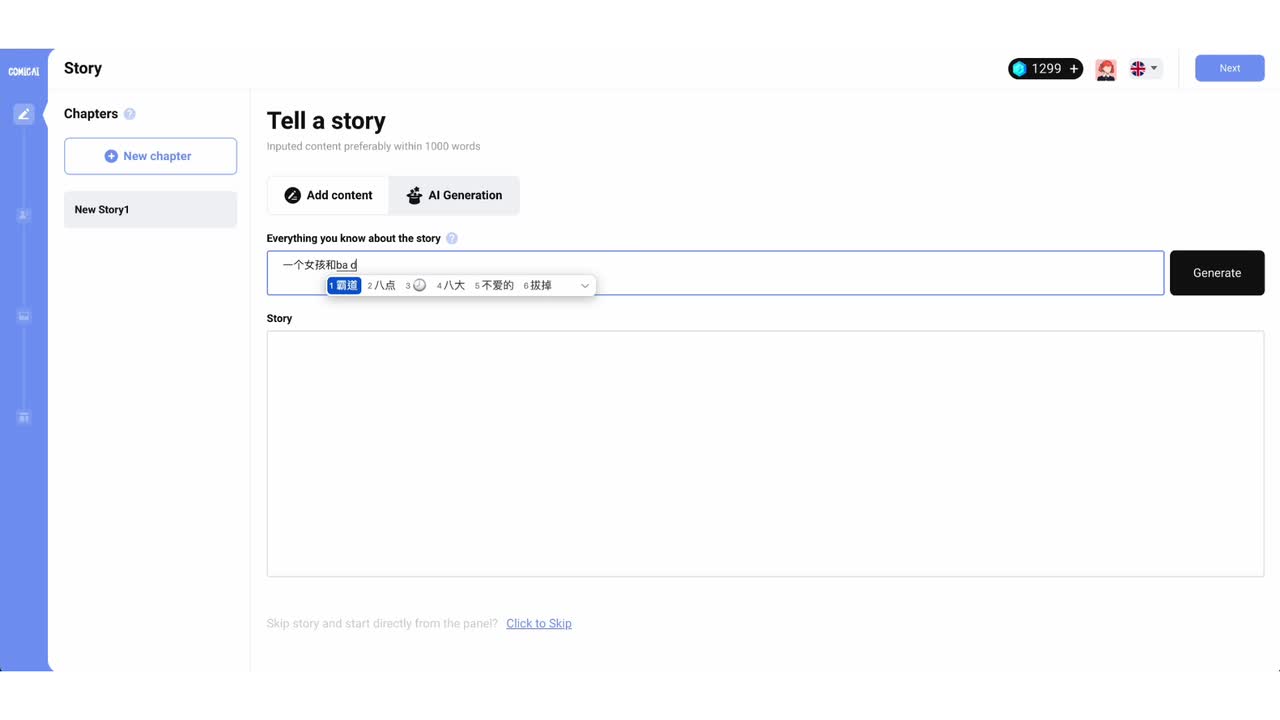Expand the IME candidate list arrow
1280x720 pixels.
tap(585, 286)
